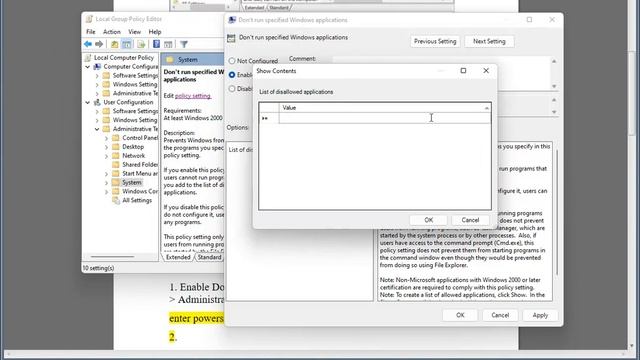Image resolution: width=640 pixels, height=360 pixels.
Task: Collapse User Configuration Administrative Templates node
Action: click(97, 129)
